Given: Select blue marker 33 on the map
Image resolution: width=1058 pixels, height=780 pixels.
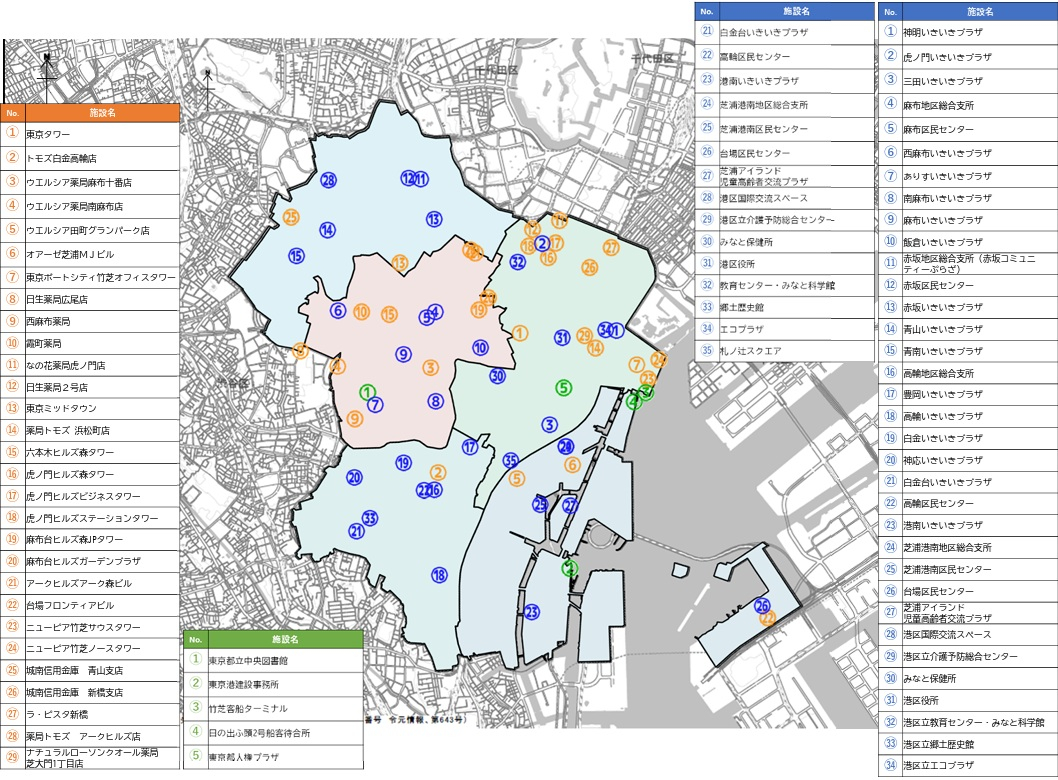Looking at the screenshot, I should click(x=370, y=517).
